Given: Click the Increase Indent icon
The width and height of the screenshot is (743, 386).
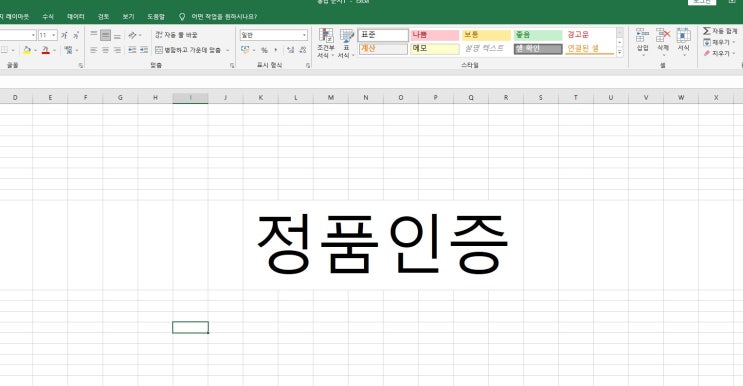Looking at the screenshot, I should [144, 50].
